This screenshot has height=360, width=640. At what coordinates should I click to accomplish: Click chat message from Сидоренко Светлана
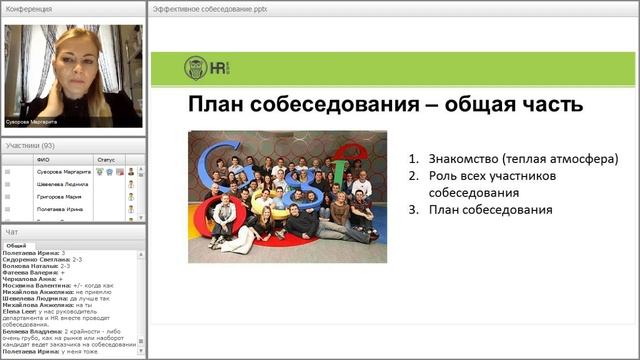[x=42, y=260]
